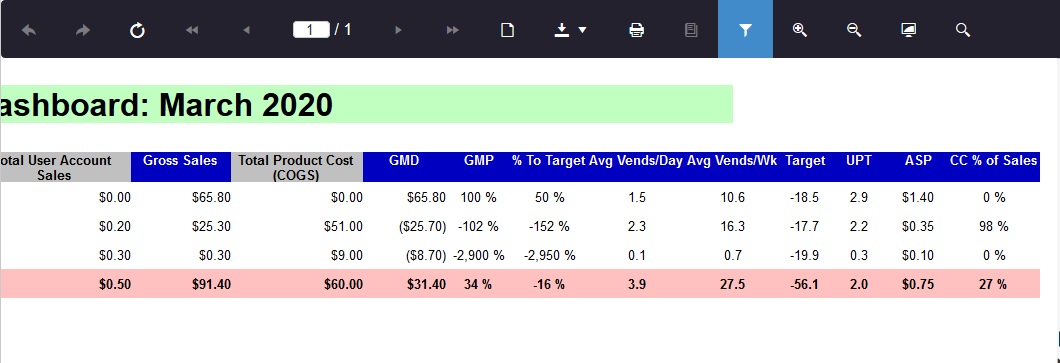Click the GMD column header

click(x=404, y=161)
